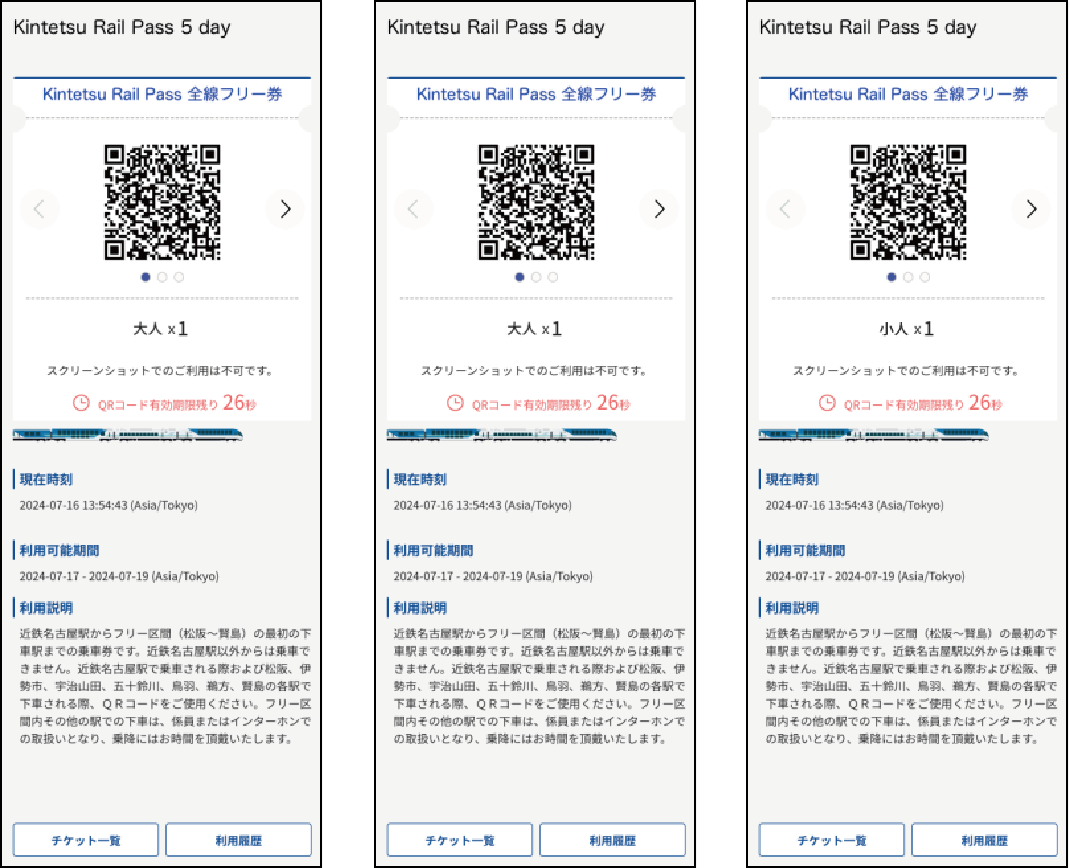Tap next arrow on first adult ticket

pos(285,209)
